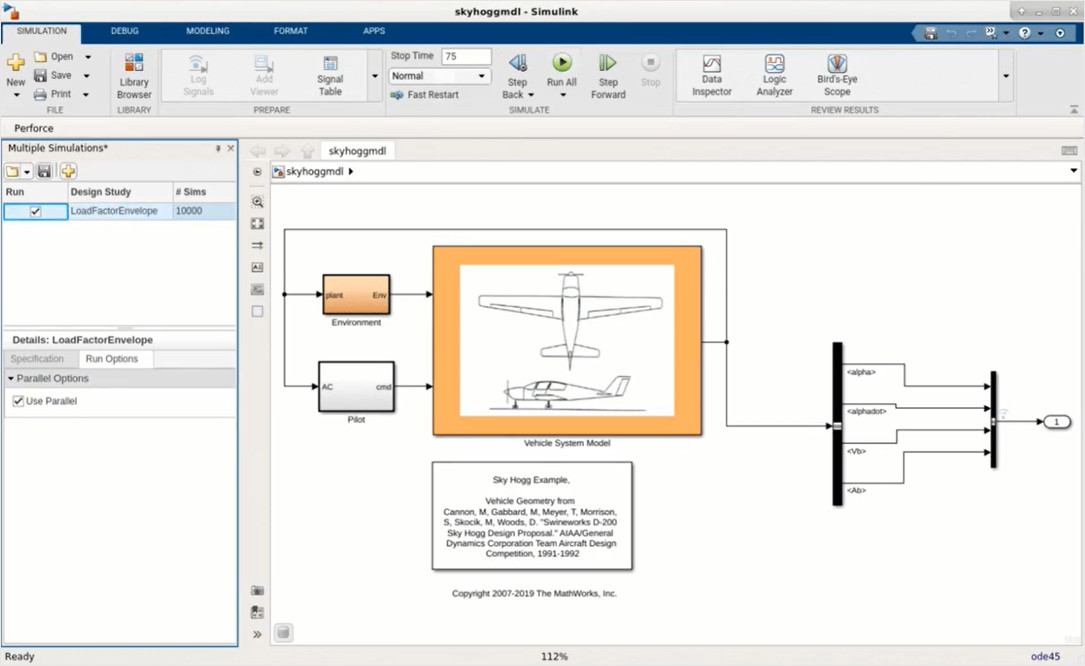The image size is (1085, 666).
Task: Switch to the Modeling ribbon tab
Action: tap(207, 31)
